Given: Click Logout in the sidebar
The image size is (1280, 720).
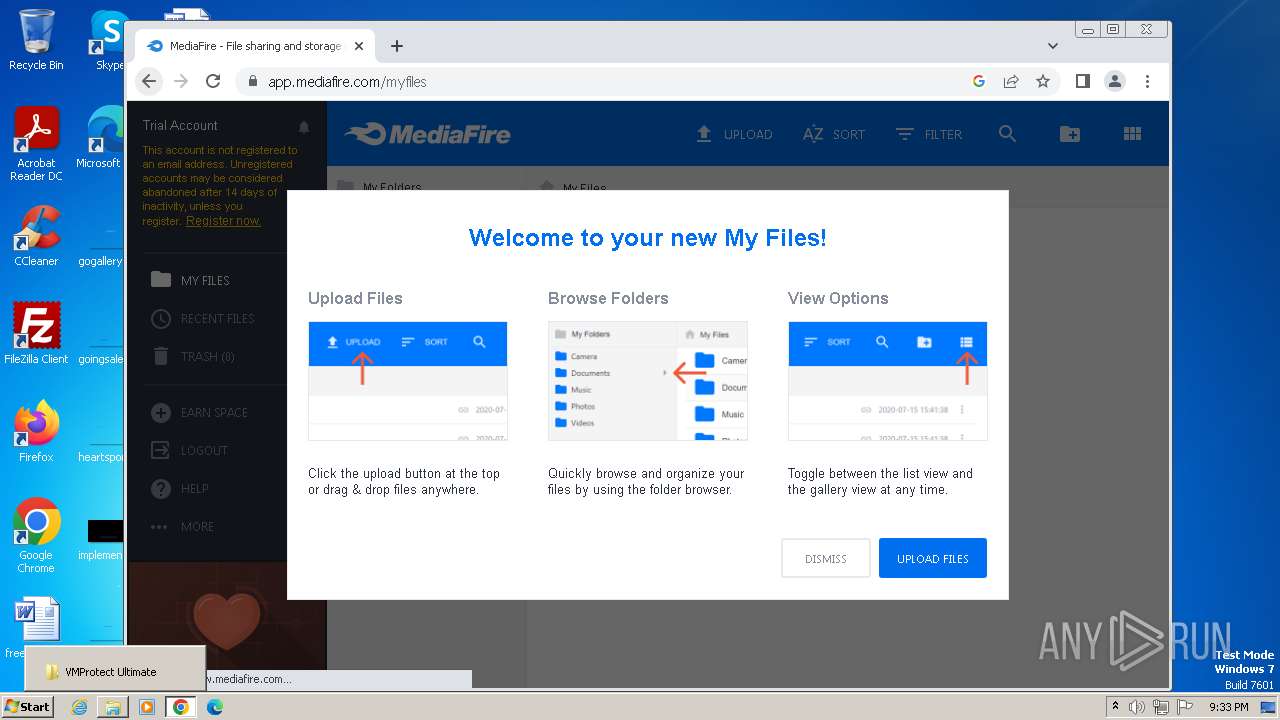Looking at the screenshot, I should (188, 450).
